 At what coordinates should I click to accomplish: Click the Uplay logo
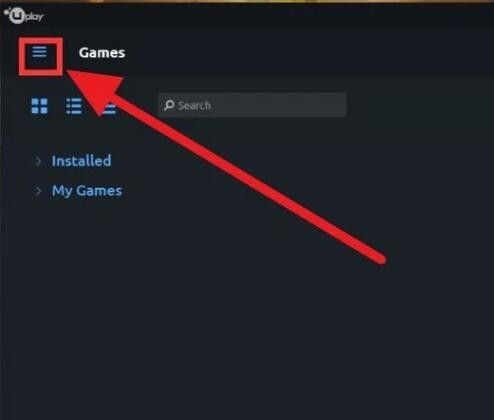click(24, 15)
